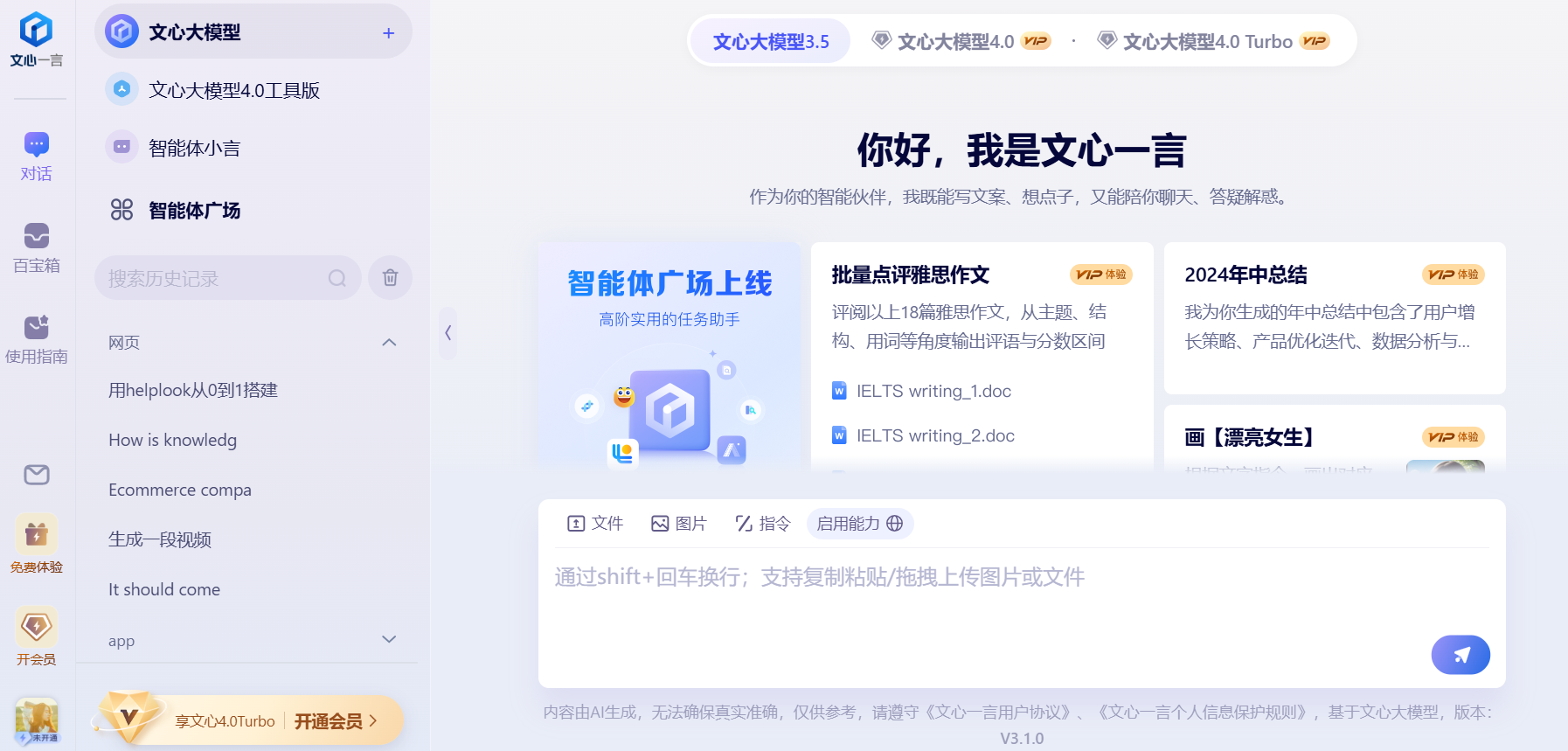Click the 搜索历史记录 search field

pos(227,278)
